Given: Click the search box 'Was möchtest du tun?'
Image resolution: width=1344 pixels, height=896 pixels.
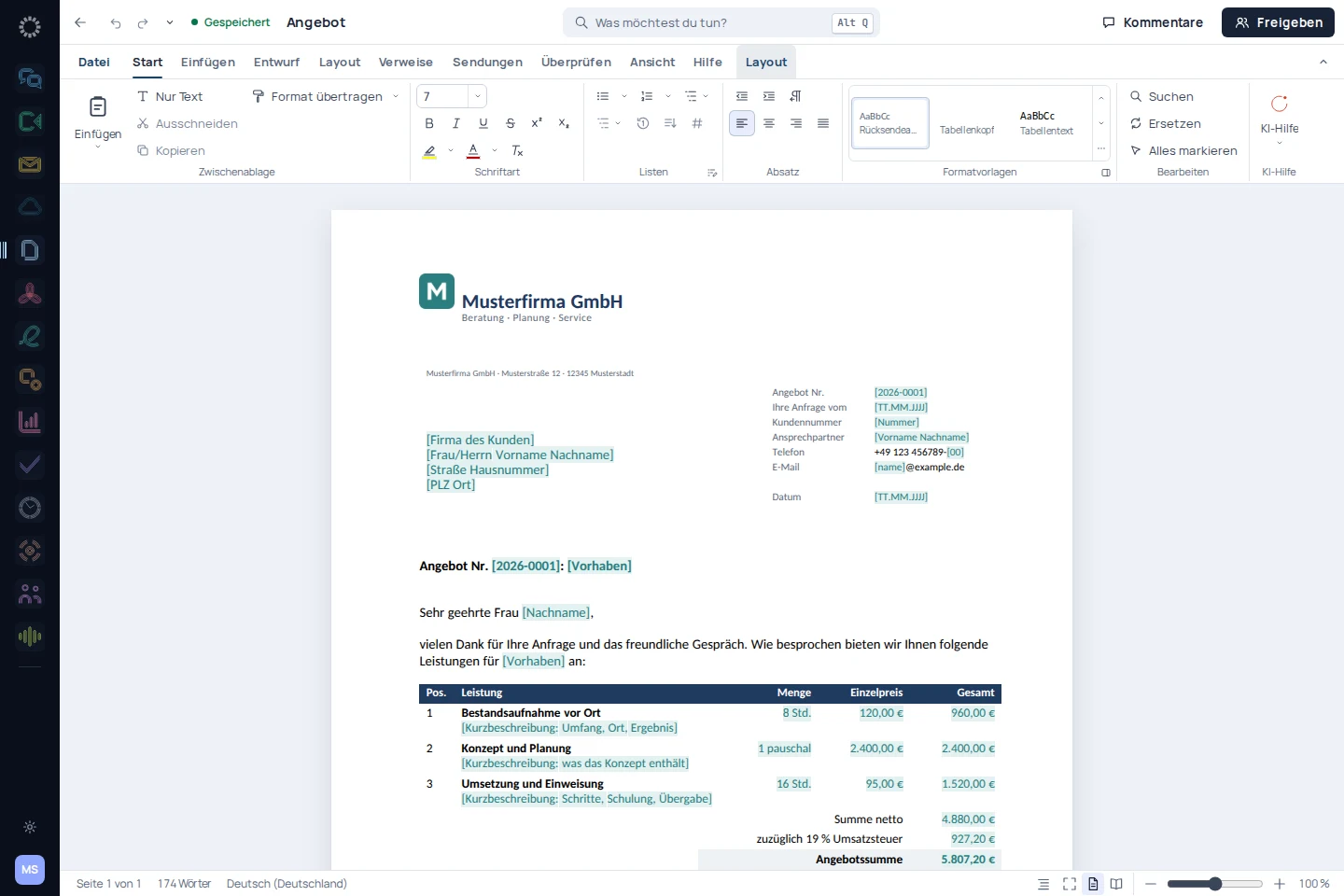Looking at the screenshot, I should 721,22.
